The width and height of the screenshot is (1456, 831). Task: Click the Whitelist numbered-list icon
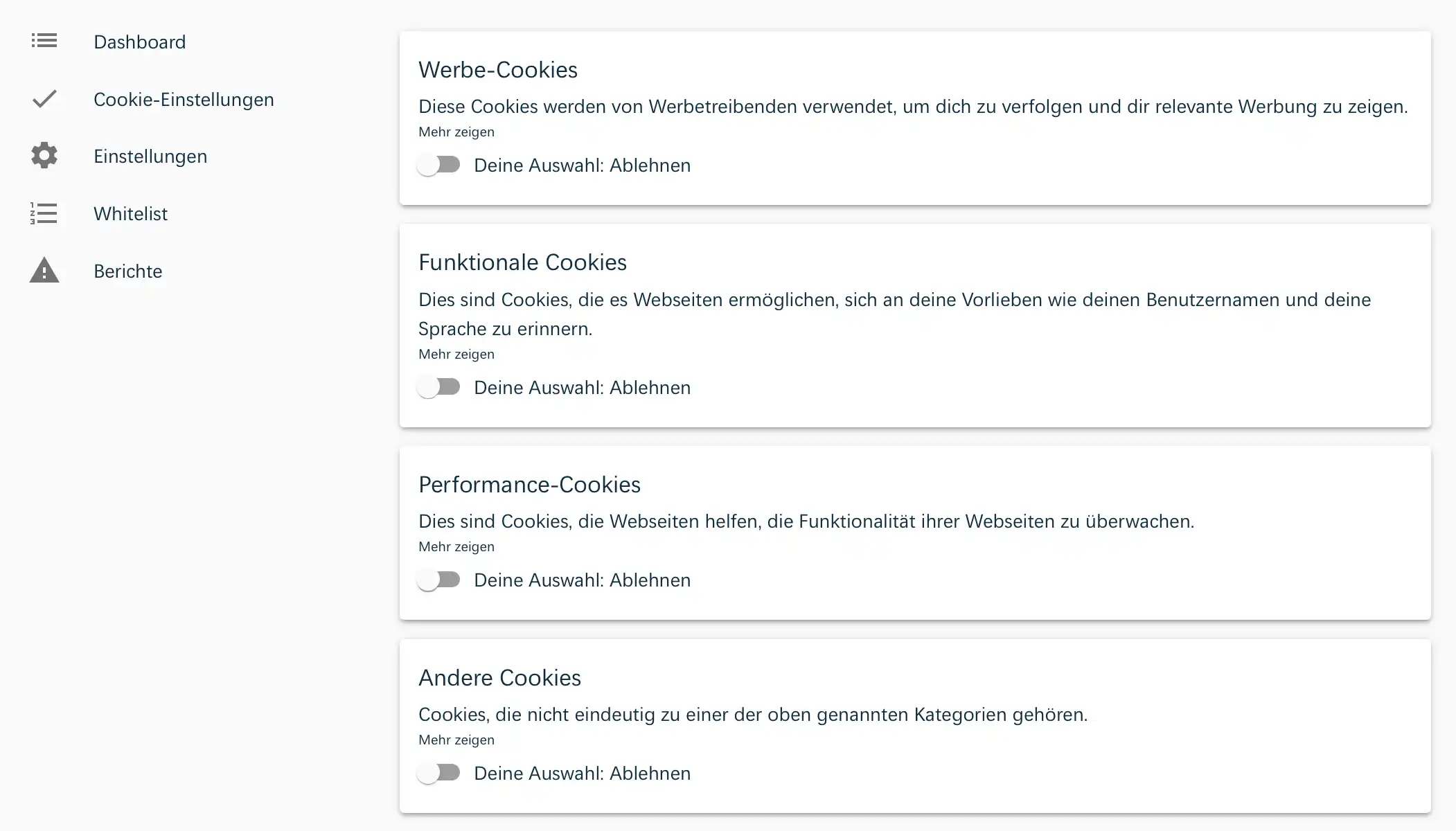click(x=44, y=213)
